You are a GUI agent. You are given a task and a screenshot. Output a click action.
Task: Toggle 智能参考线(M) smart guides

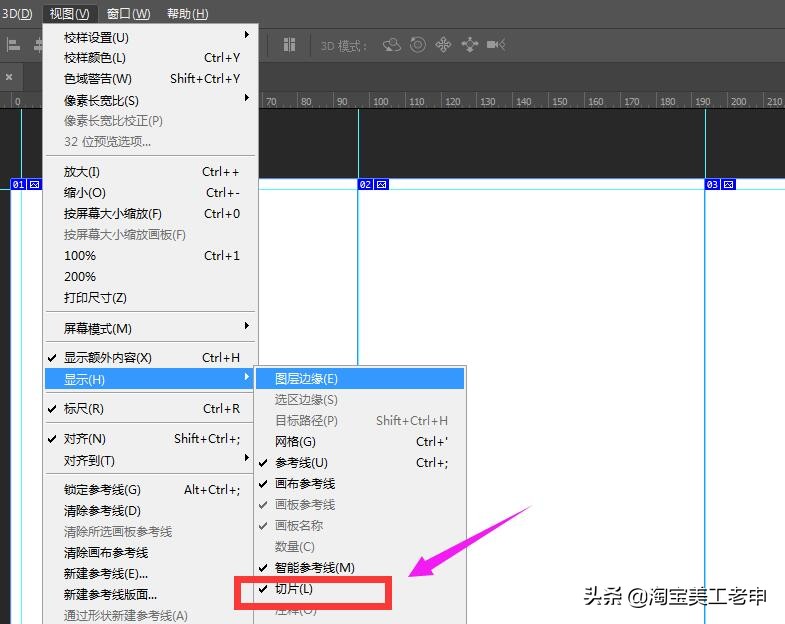point(360,567)
